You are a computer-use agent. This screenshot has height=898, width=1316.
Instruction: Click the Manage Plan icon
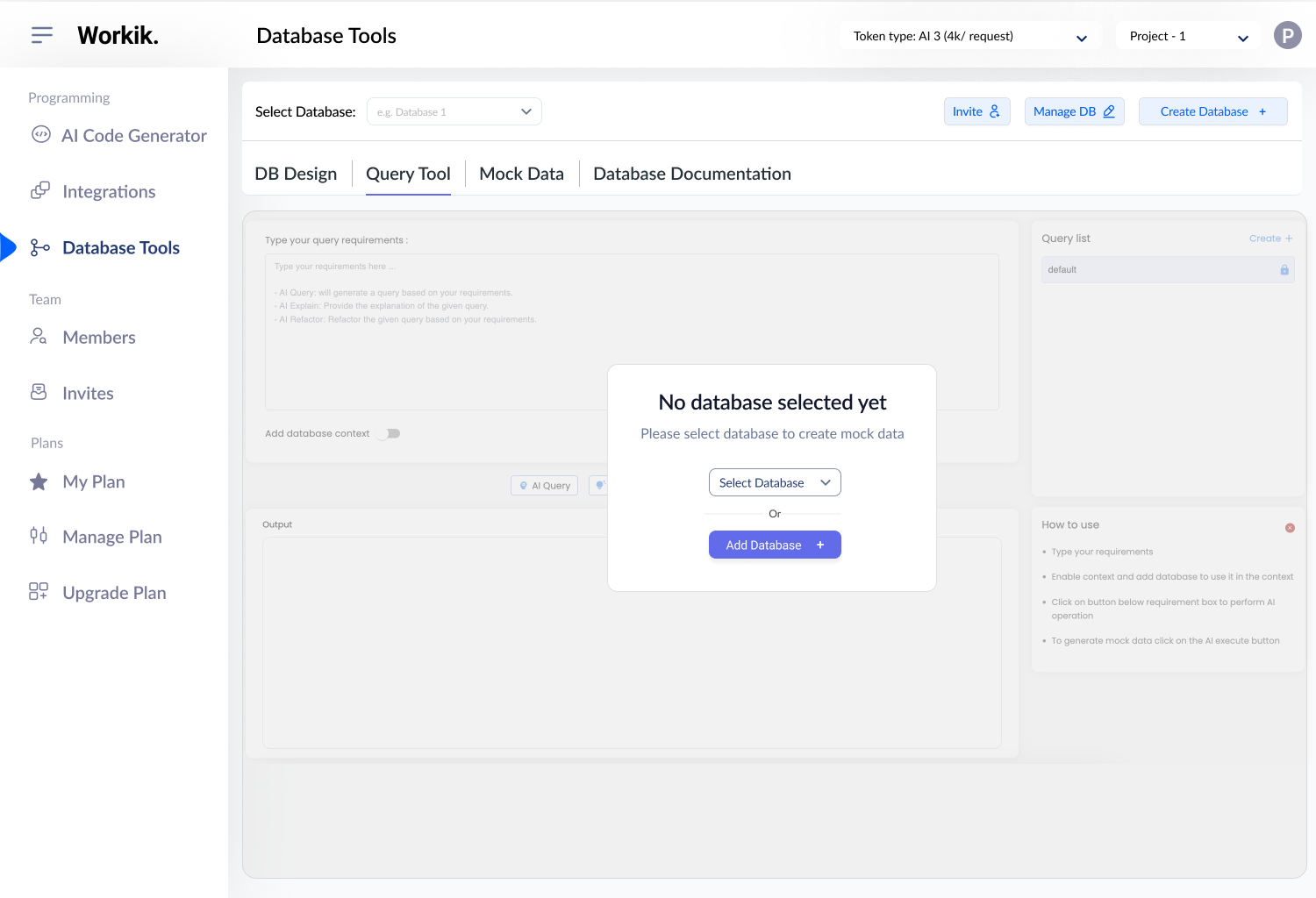click(x=39, y=536)
